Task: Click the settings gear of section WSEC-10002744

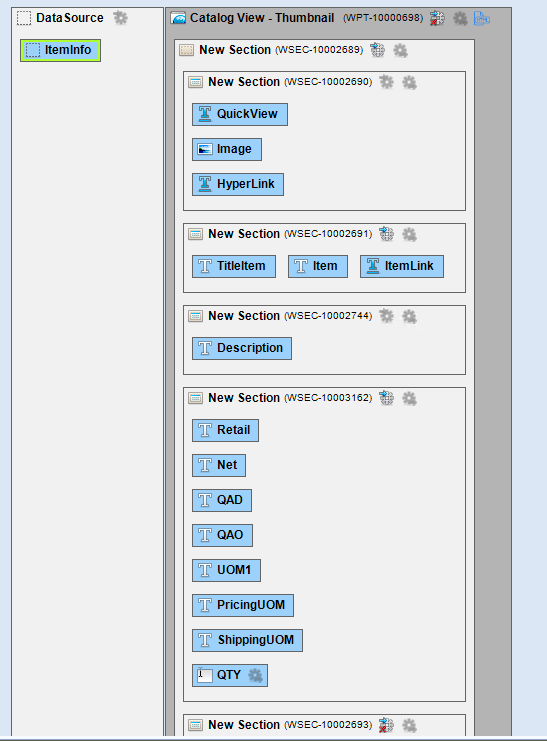Action: point(409,316)
